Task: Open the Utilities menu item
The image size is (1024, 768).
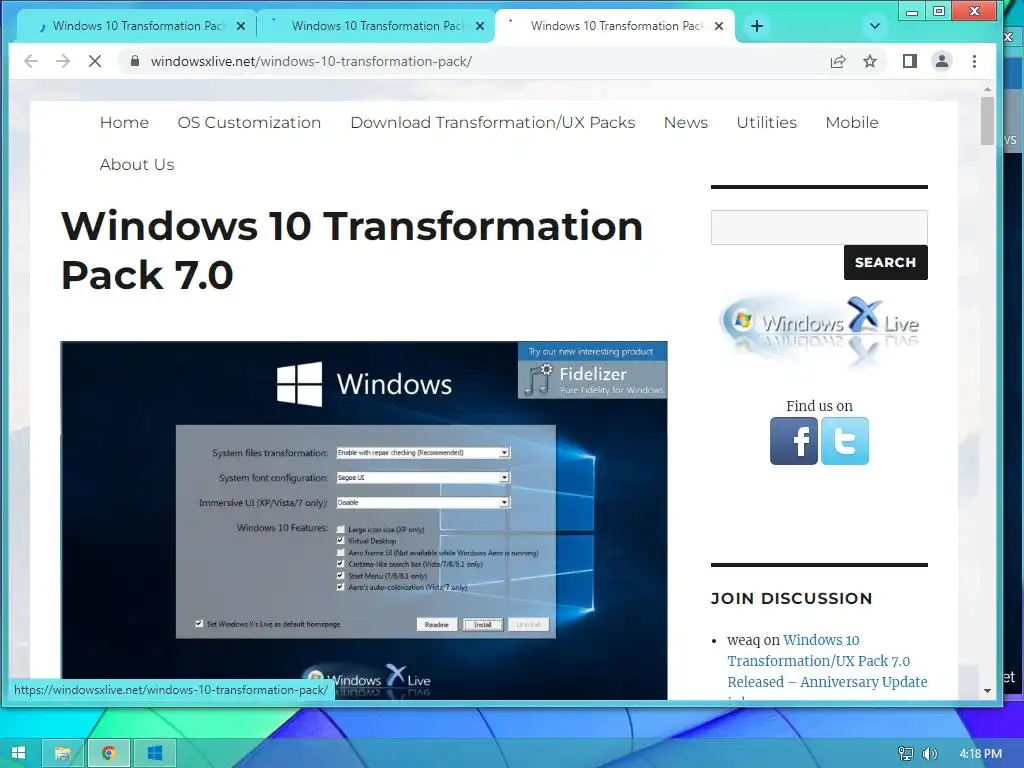Action: coord(767,123)
